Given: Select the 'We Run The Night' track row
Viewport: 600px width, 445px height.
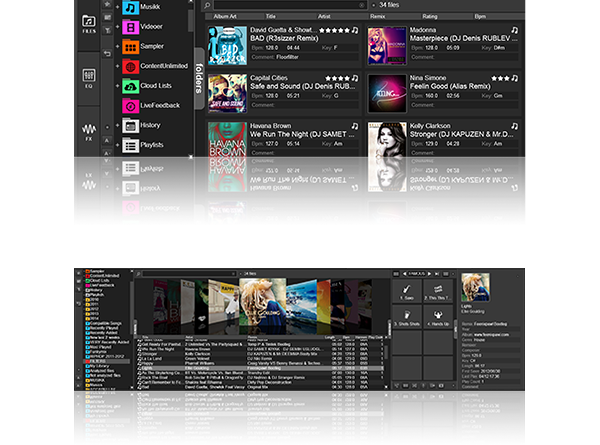Looking at the screenshot, I should 260,349.
